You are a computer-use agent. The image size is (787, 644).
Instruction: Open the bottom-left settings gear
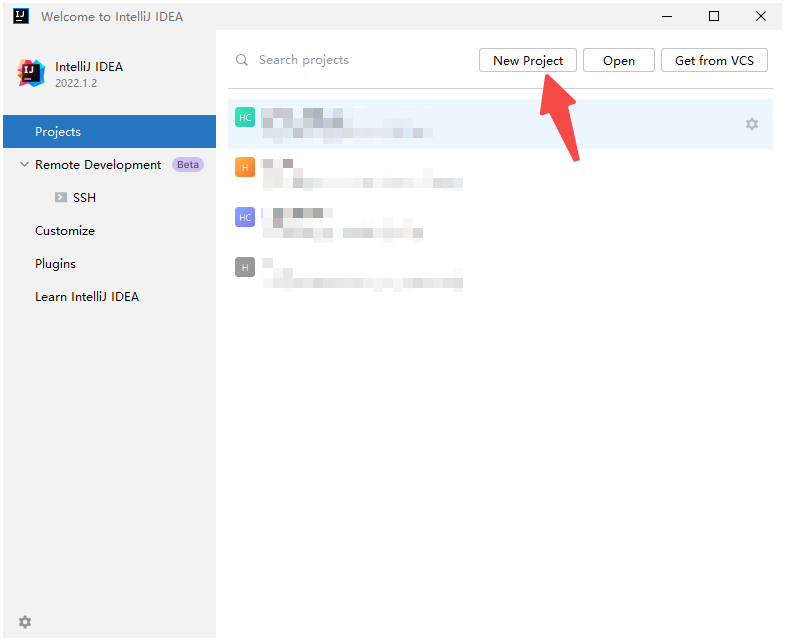click(x=25, y=622)
